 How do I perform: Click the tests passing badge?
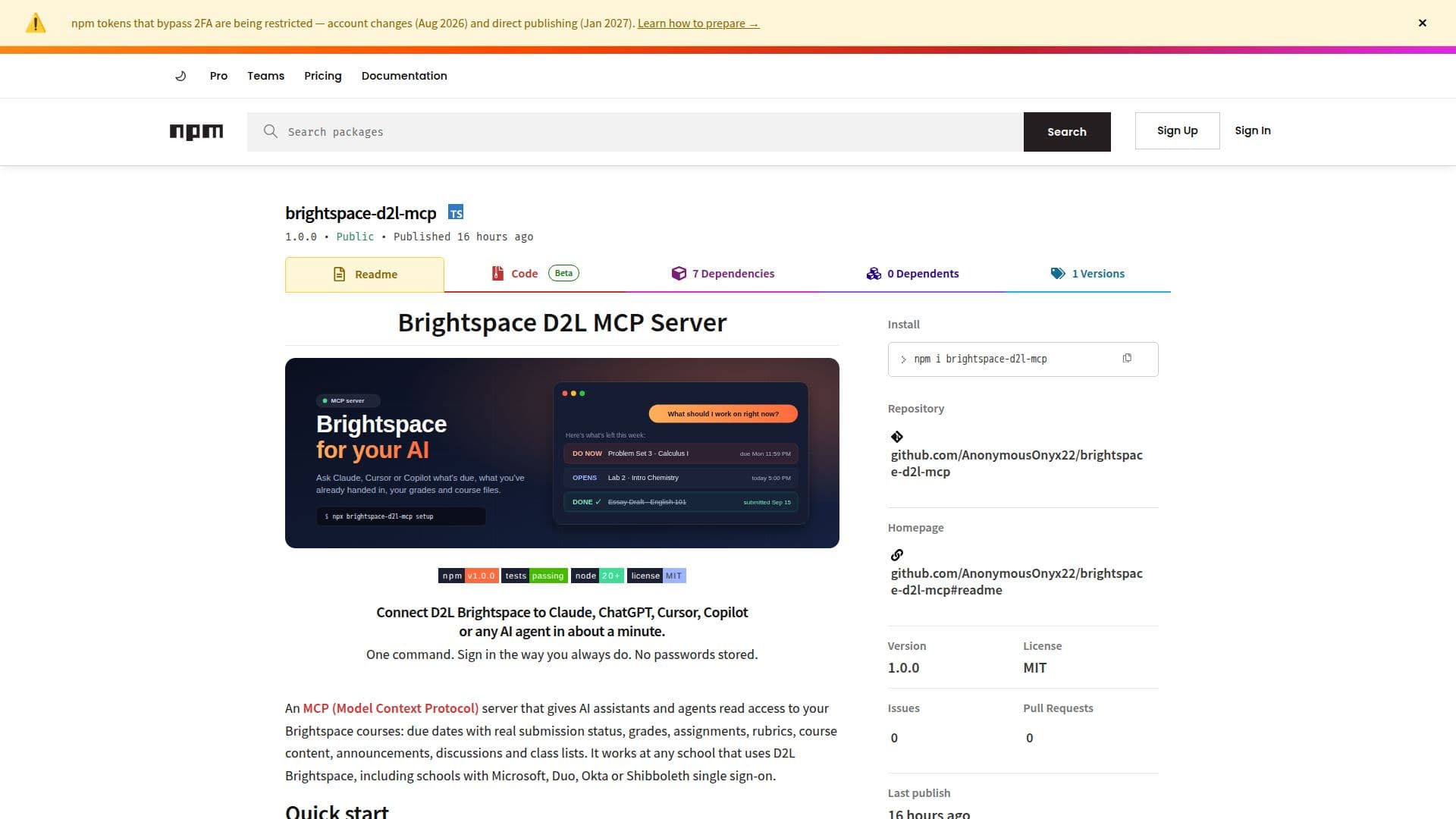pos(535,576)
